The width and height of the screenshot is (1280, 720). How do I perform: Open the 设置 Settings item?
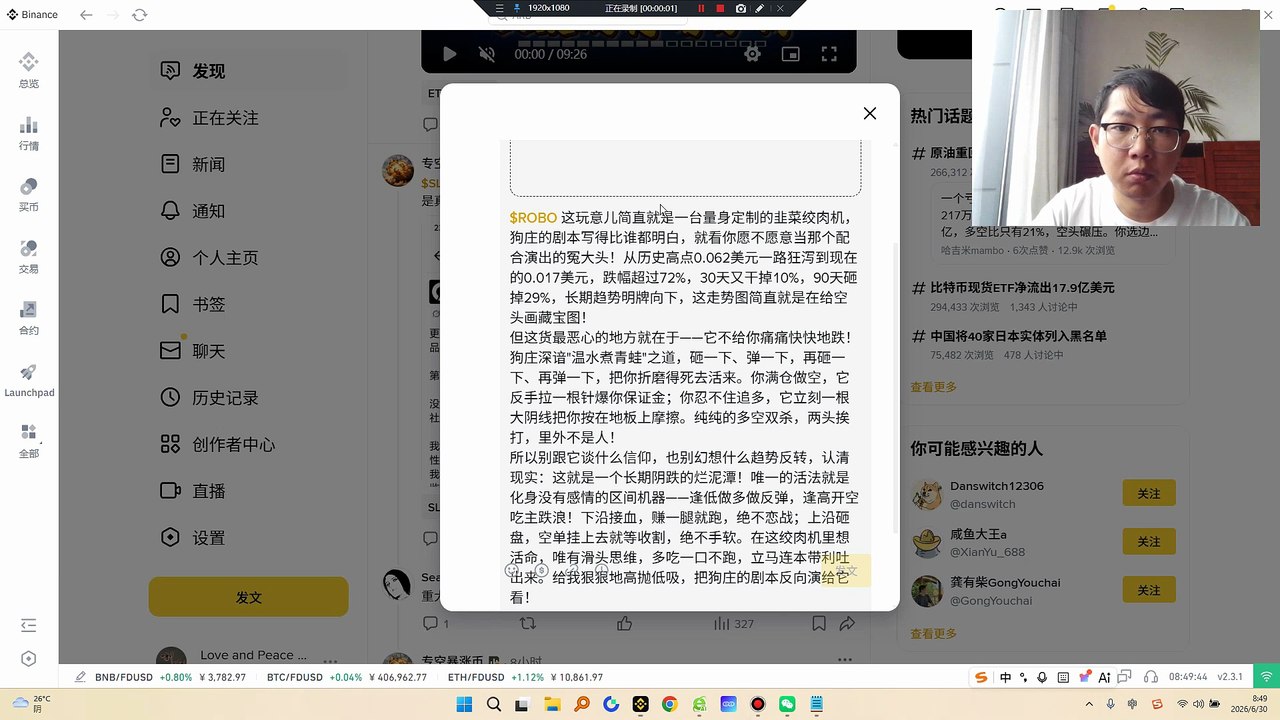249,538
